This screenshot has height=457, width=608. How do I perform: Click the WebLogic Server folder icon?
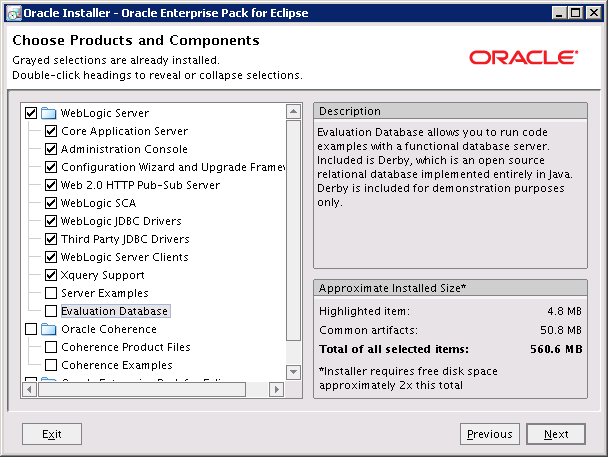coord(49,113)
